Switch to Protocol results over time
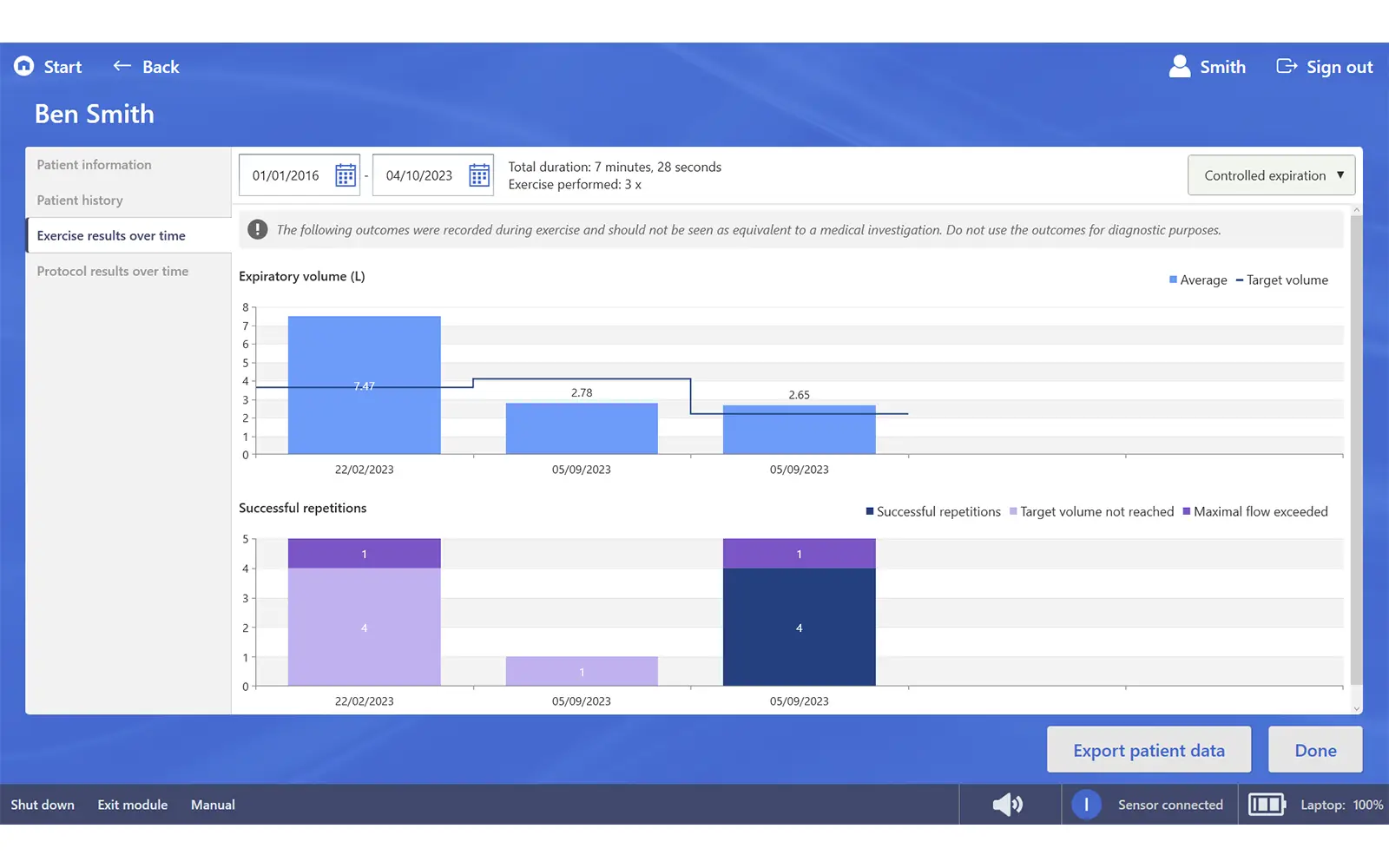This screenshot has width=1389, height=868. pyautogui.click(x=128, y=271)
